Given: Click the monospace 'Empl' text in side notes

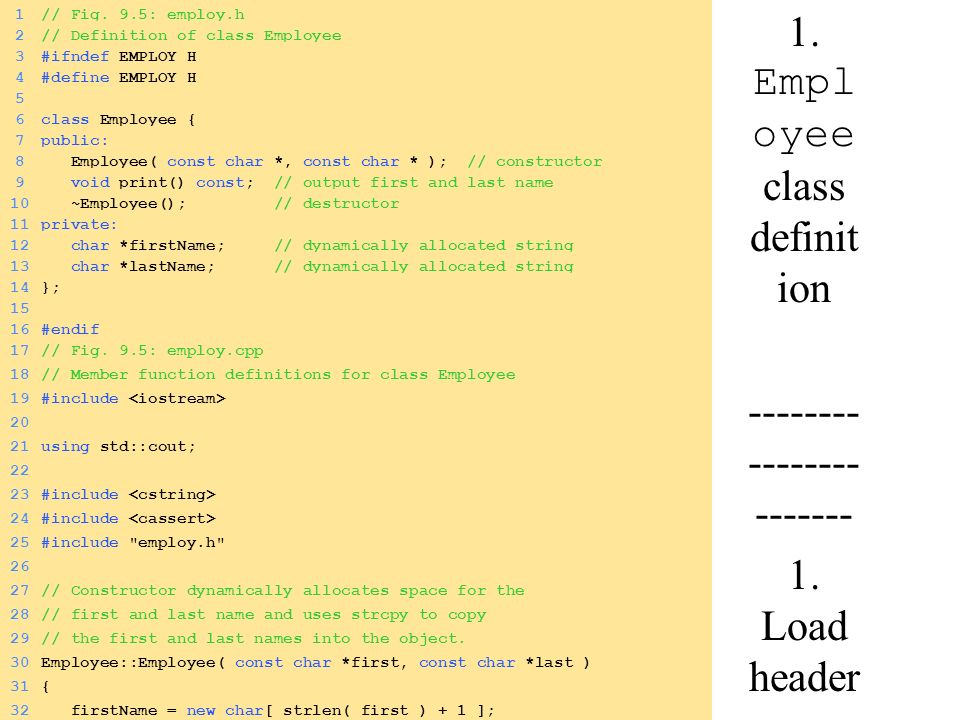Looking at the screenshot, I should click(x=803, y=83).
